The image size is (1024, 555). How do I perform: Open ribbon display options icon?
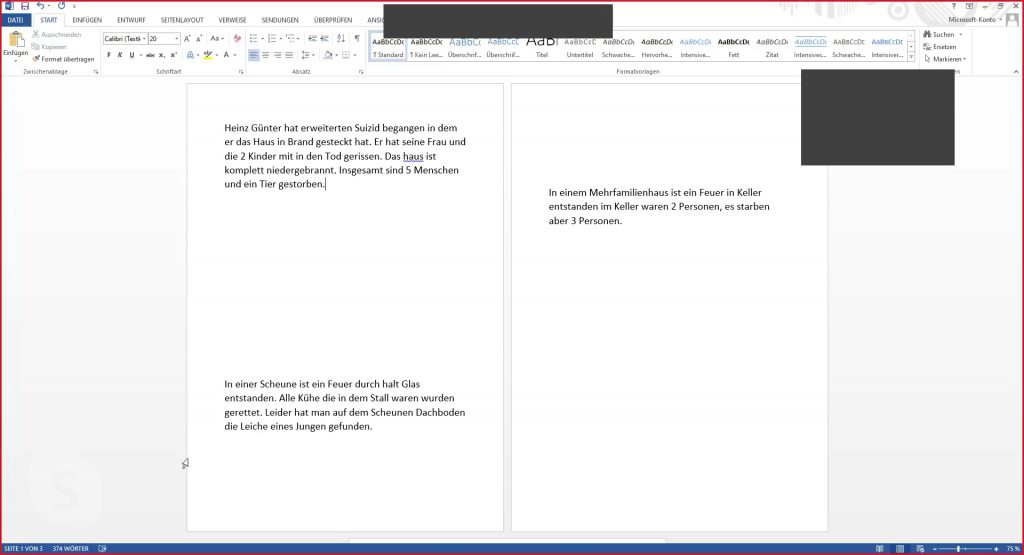pos(969,6)
